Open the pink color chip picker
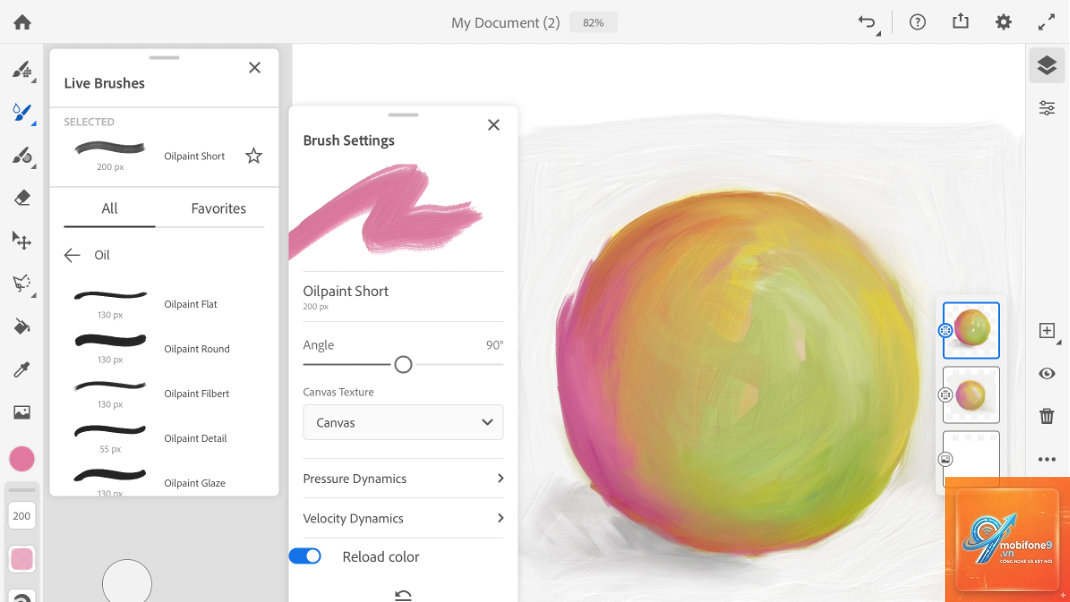The image size is (1070, 602). (22, 459)
